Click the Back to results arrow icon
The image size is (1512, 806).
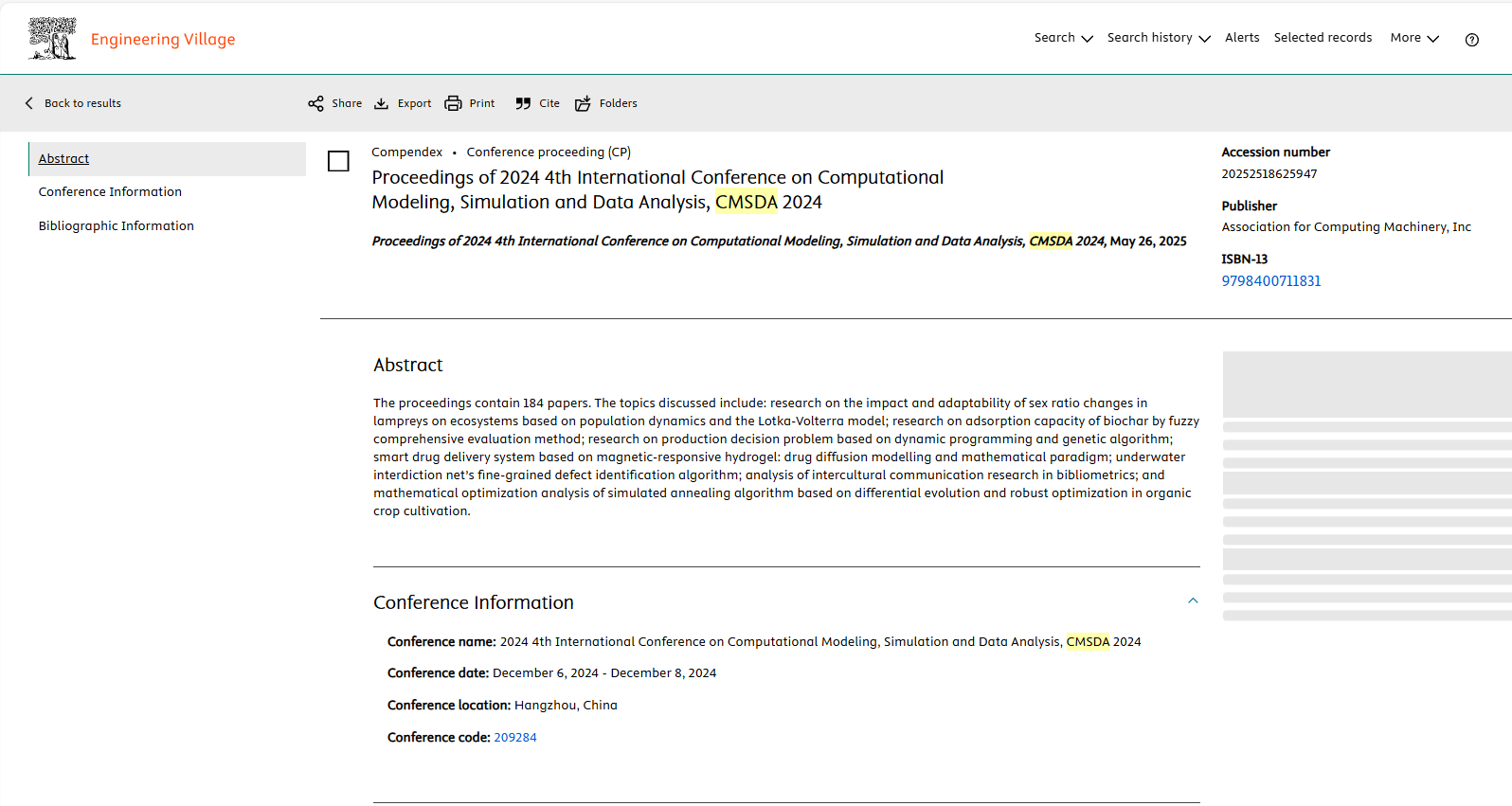point(29,103)
